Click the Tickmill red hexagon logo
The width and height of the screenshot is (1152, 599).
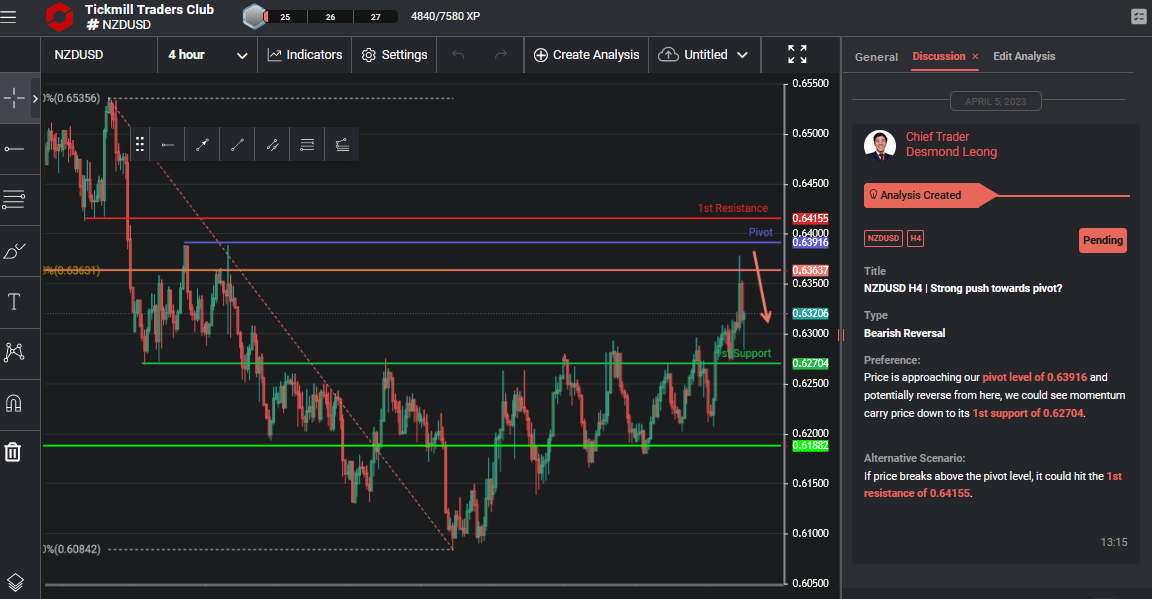pyautogui.click(x=60, y=17)
